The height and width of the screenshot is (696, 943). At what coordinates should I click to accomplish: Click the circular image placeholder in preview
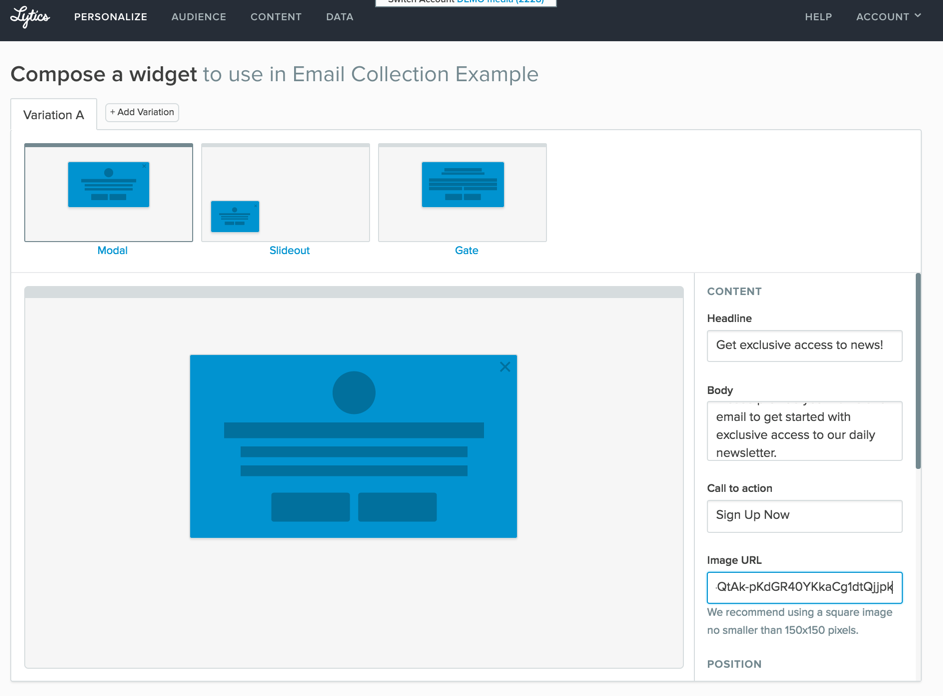(x=354, y=393)
